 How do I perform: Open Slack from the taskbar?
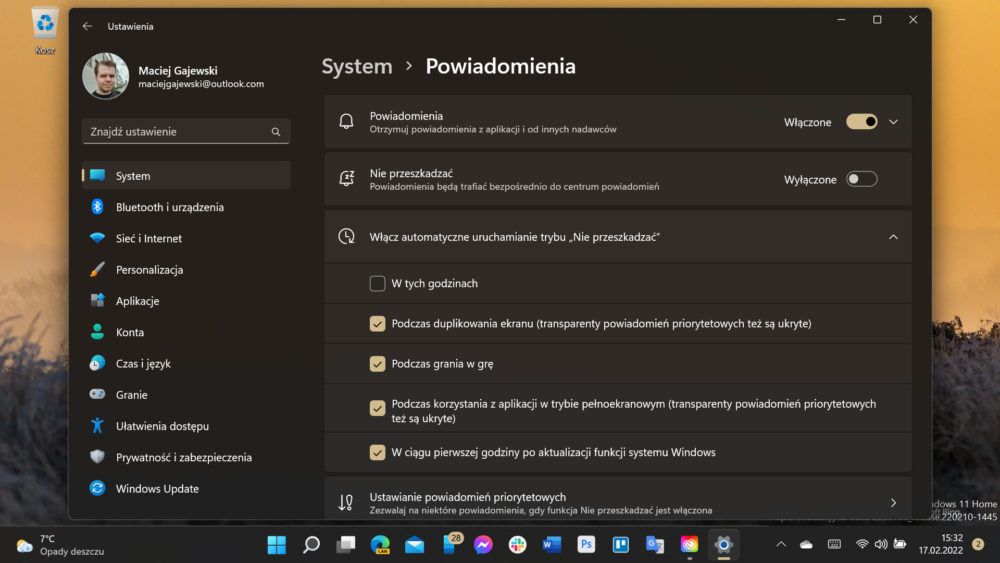pos(518,545)
